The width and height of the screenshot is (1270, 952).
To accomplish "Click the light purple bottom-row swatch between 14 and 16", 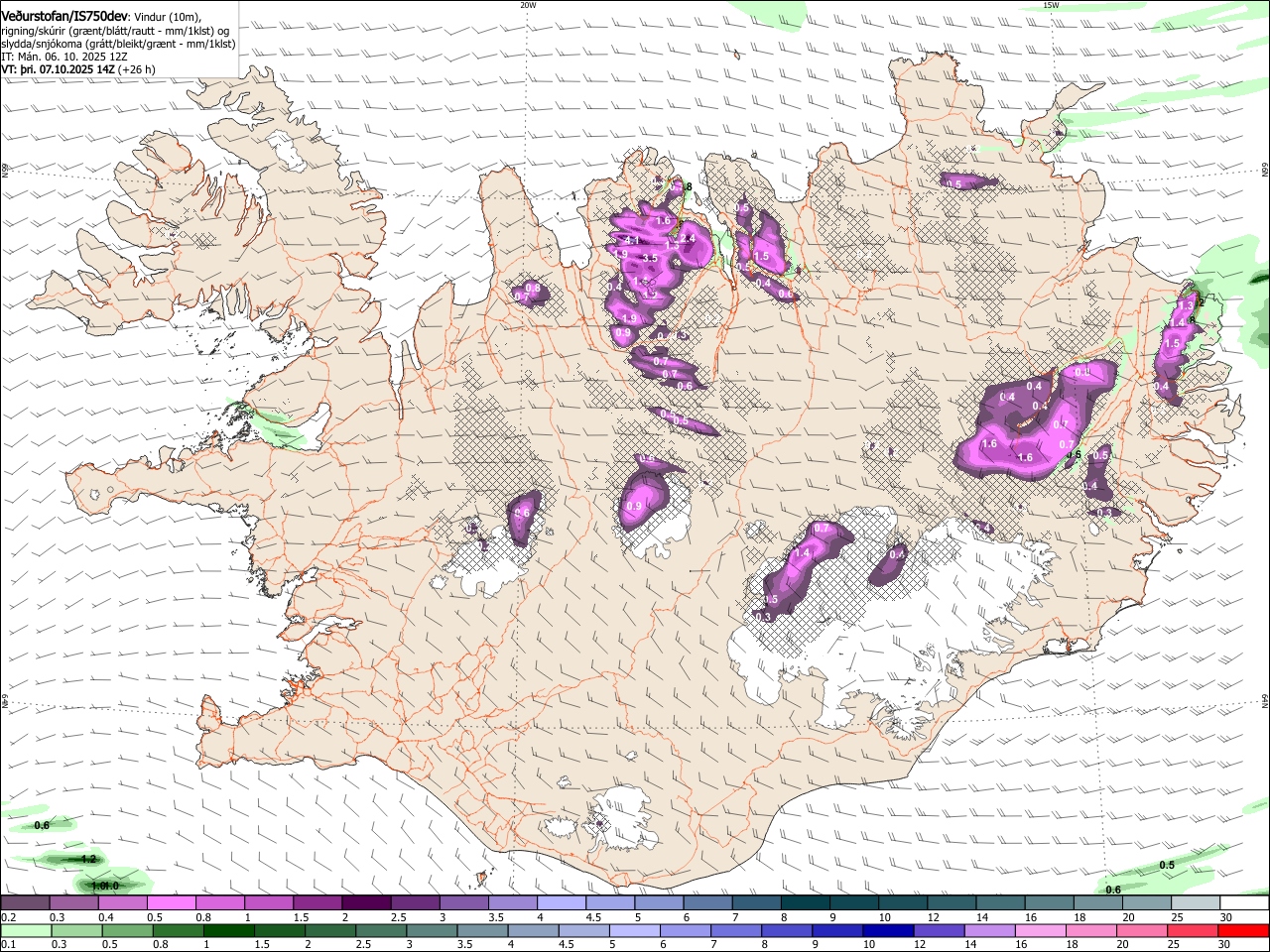I will (x=989, y=930).
